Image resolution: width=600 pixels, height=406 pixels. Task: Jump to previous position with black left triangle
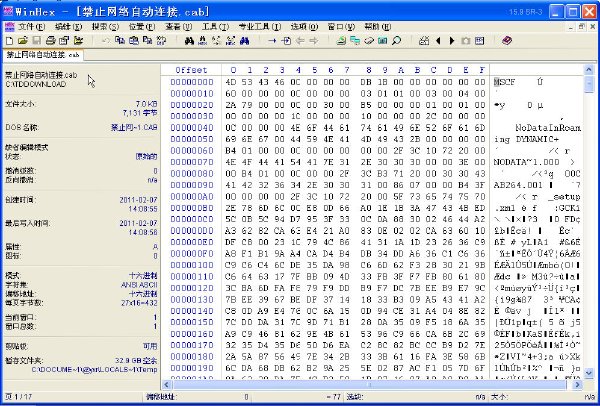pyautogui.click(x=438, y=41)
